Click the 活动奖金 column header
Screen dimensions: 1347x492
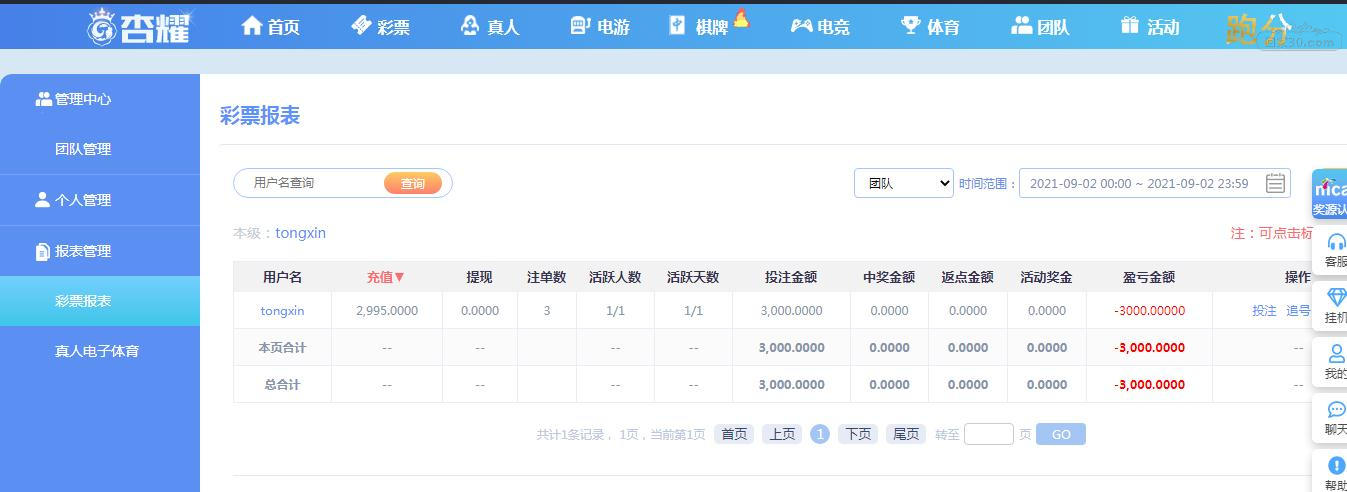pyautogui.click(x=1046, y=277)
